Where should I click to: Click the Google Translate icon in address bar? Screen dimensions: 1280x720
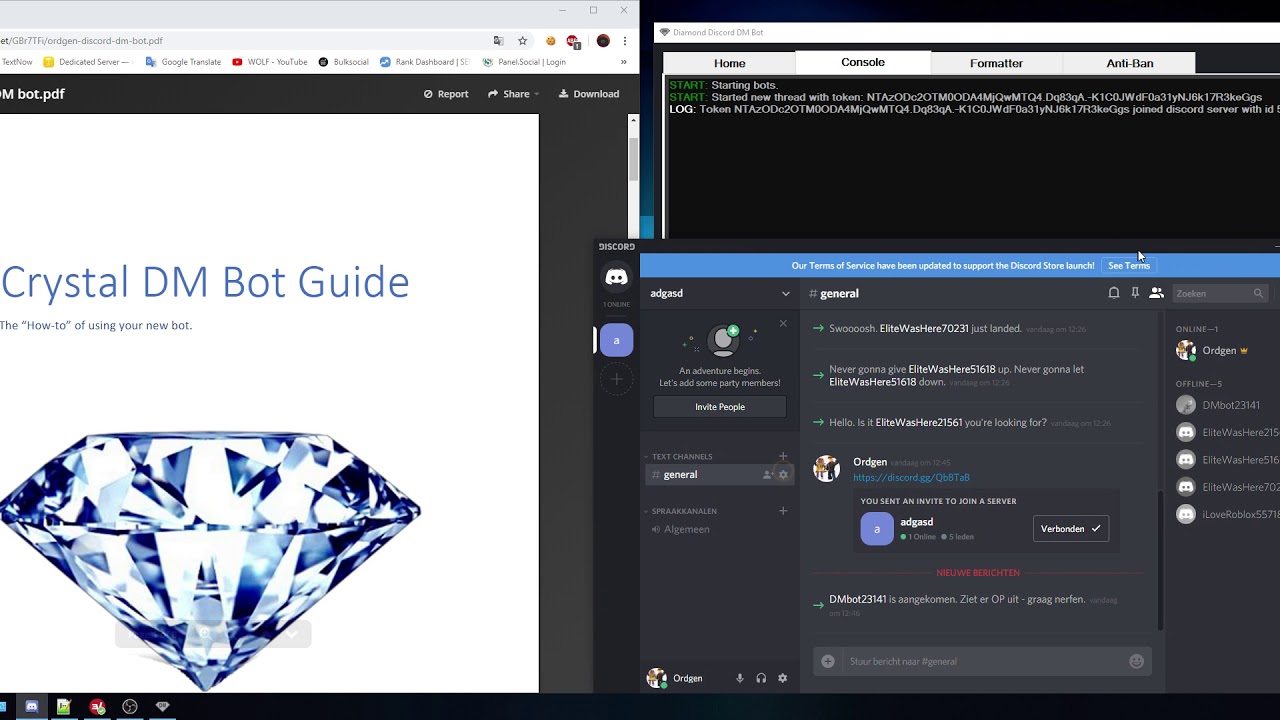coord(498,41)
